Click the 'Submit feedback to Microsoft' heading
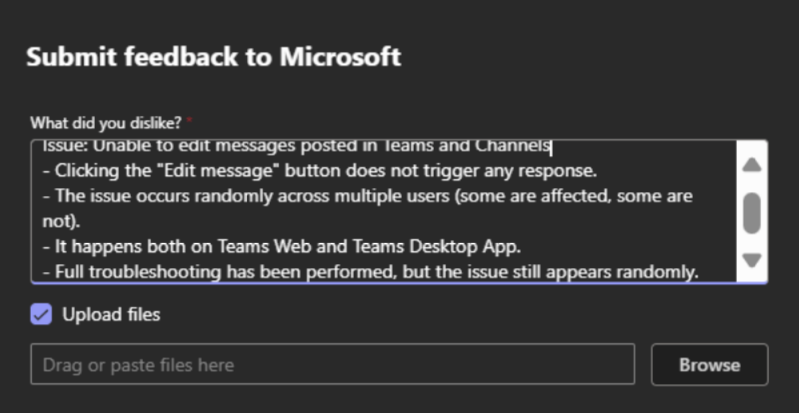799x413 pixels. [214, 57]
